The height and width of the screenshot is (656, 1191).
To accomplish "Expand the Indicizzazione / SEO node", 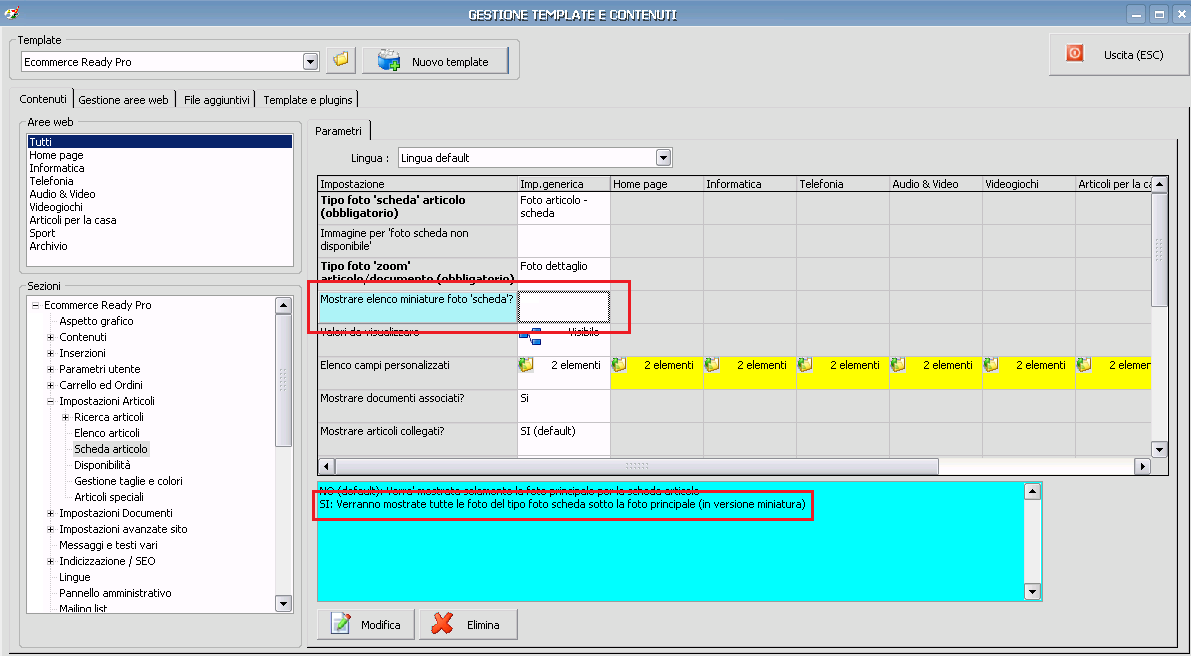I will 51,561.
